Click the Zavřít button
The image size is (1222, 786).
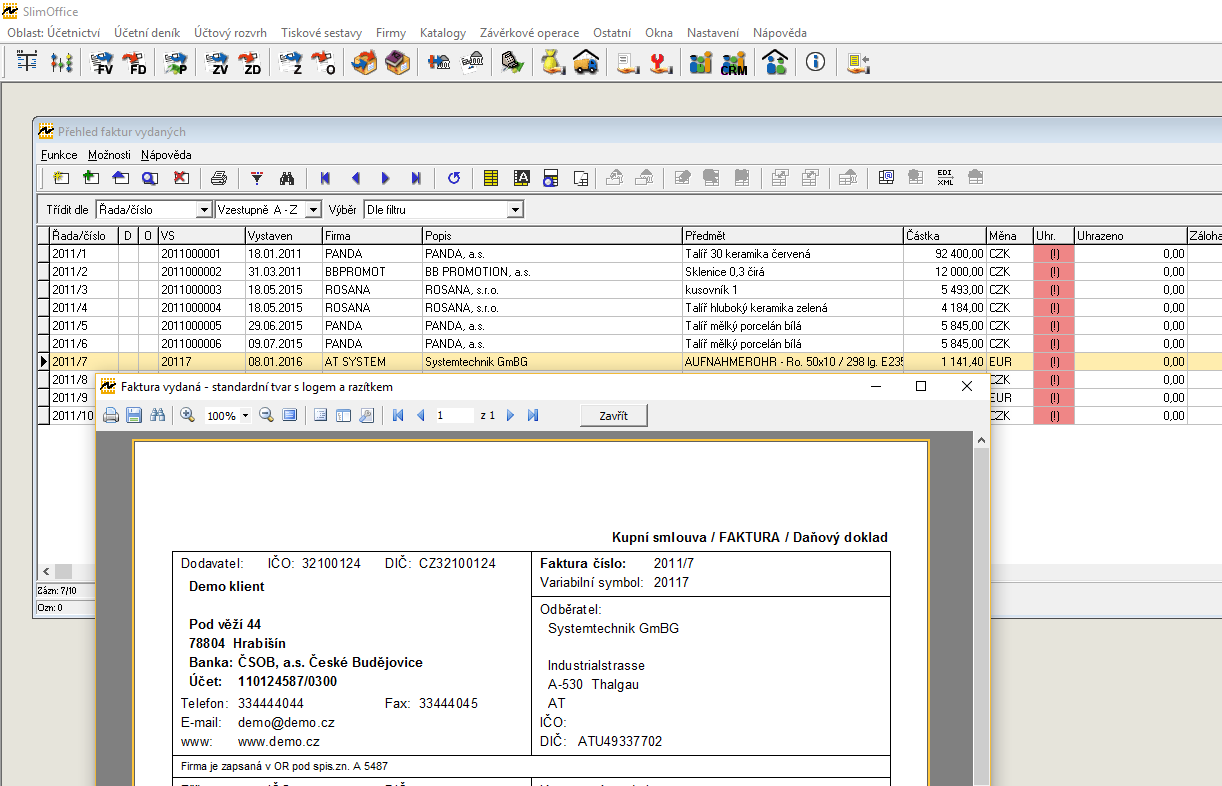pyautogui.click(x=614, y=415)
